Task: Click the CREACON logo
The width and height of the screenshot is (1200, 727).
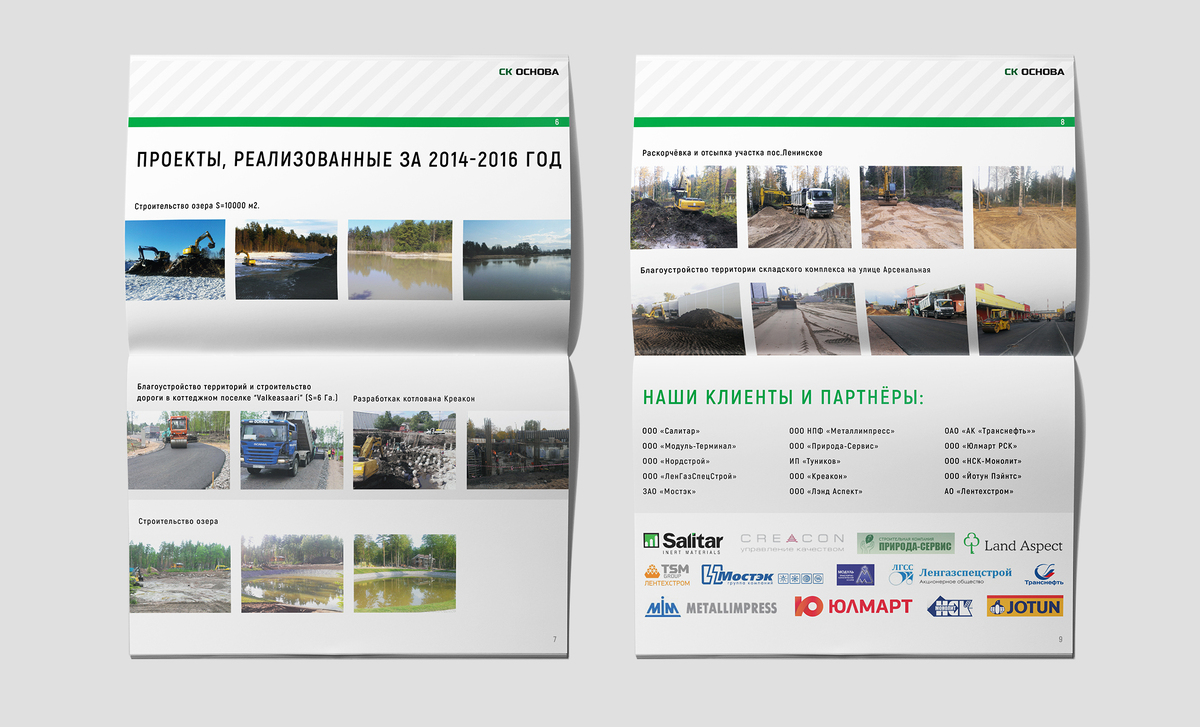Action: point(792,542)
